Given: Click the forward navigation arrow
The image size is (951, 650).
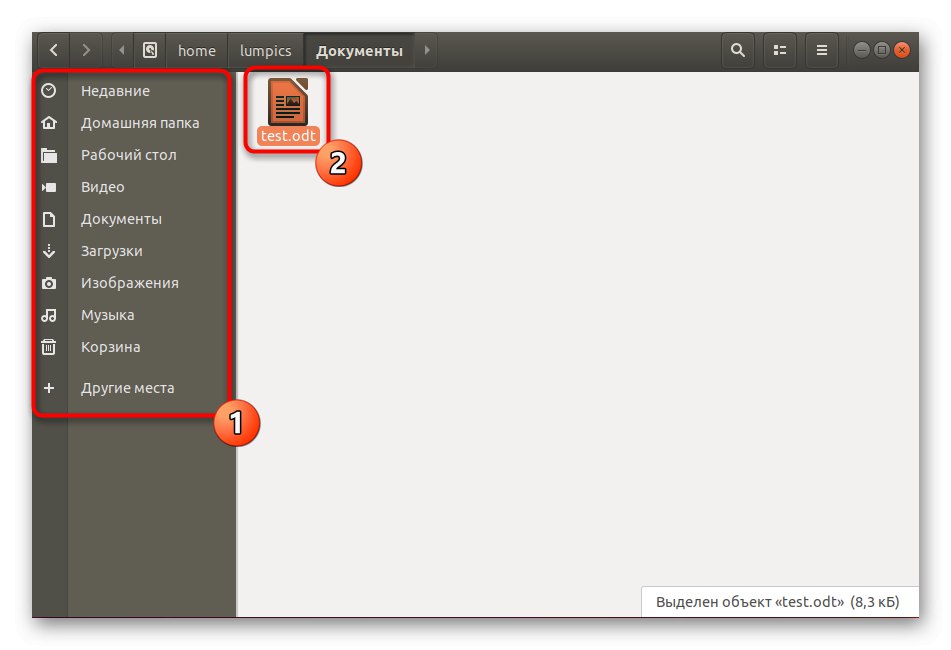Looking at the screenshot, I should click(87, 50).
